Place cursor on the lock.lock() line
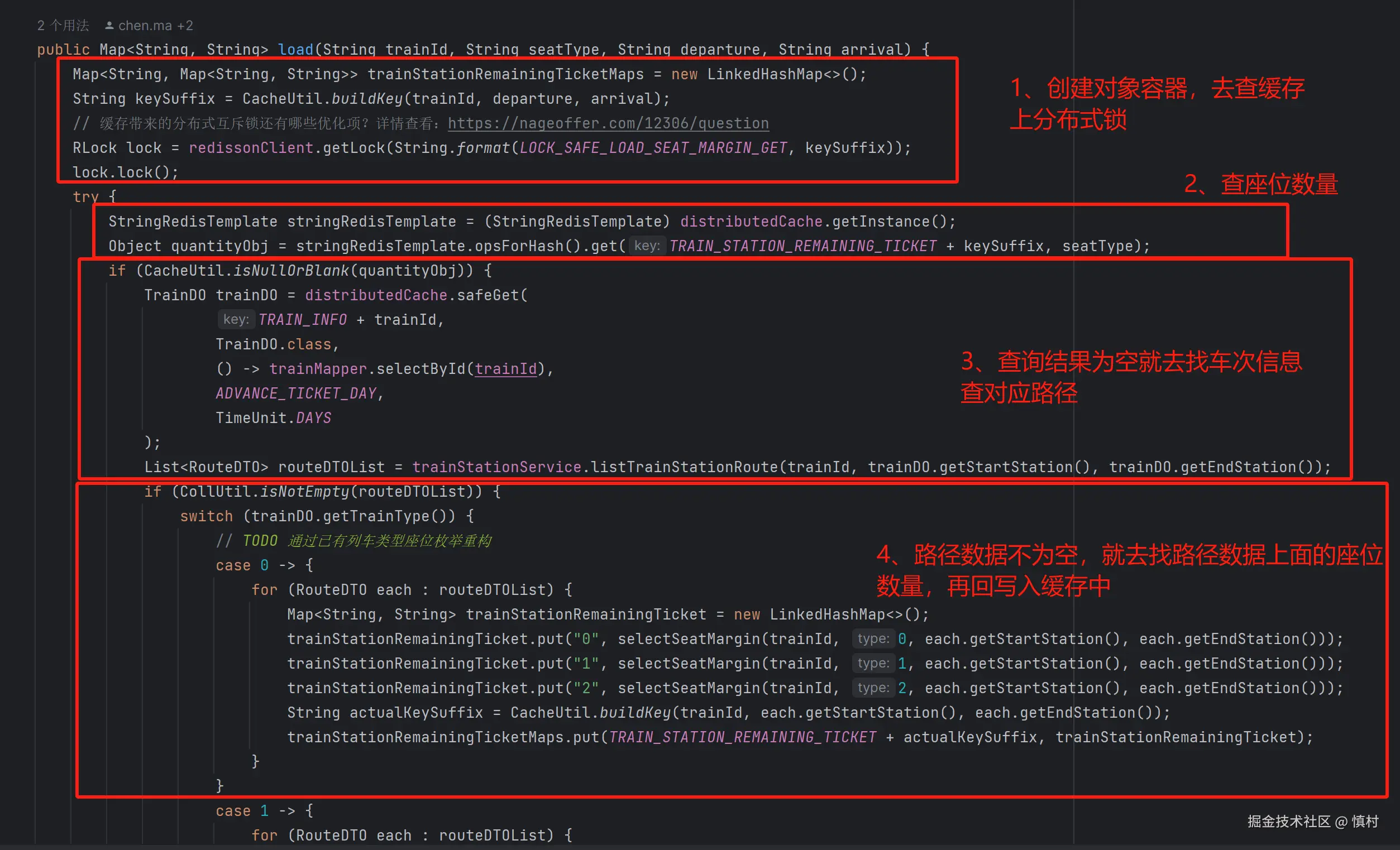Screen dimensions: 1400x850 [x=125, y=172]
